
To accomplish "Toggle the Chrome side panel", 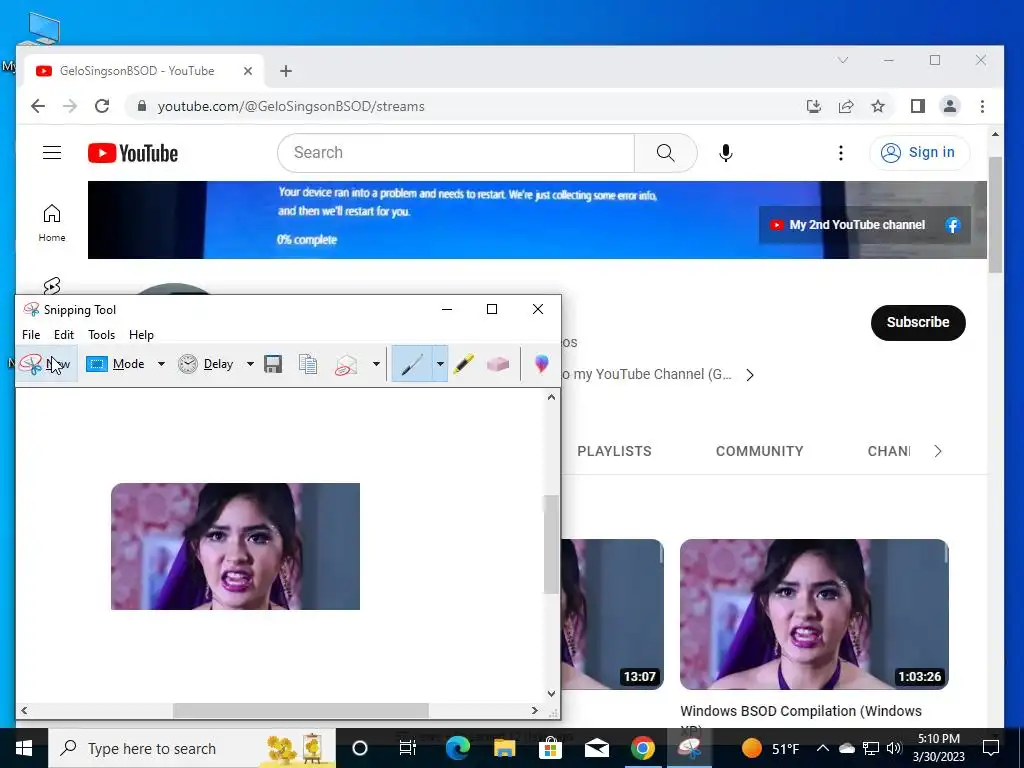I will point(918,106).
